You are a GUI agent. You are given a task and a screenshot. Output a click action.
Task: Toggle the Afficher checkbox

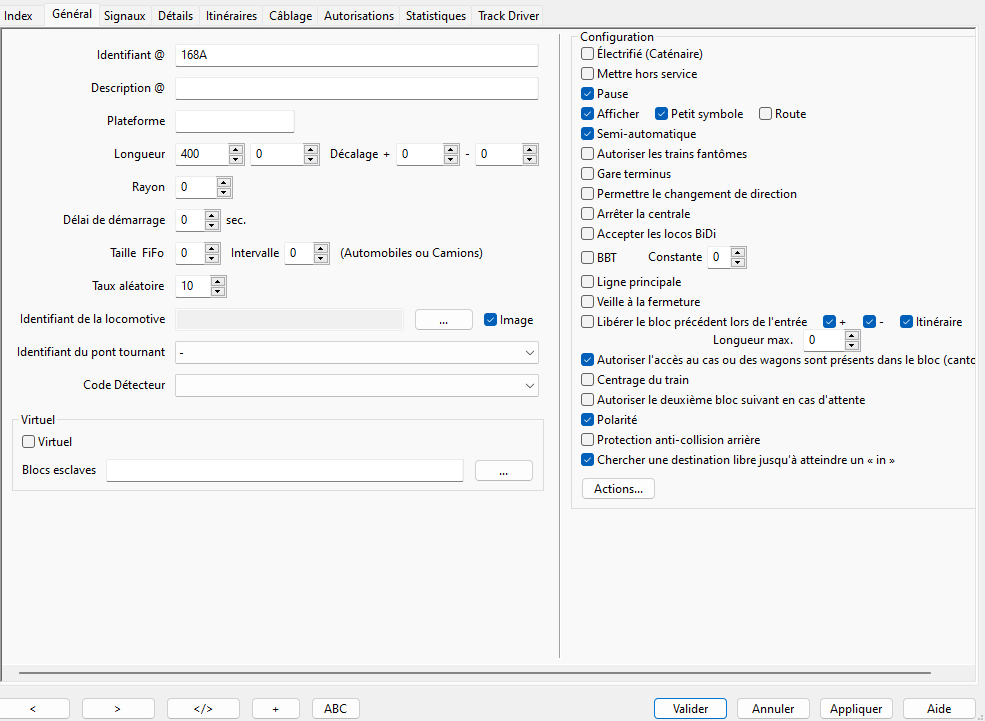click(x=587, y=114)
